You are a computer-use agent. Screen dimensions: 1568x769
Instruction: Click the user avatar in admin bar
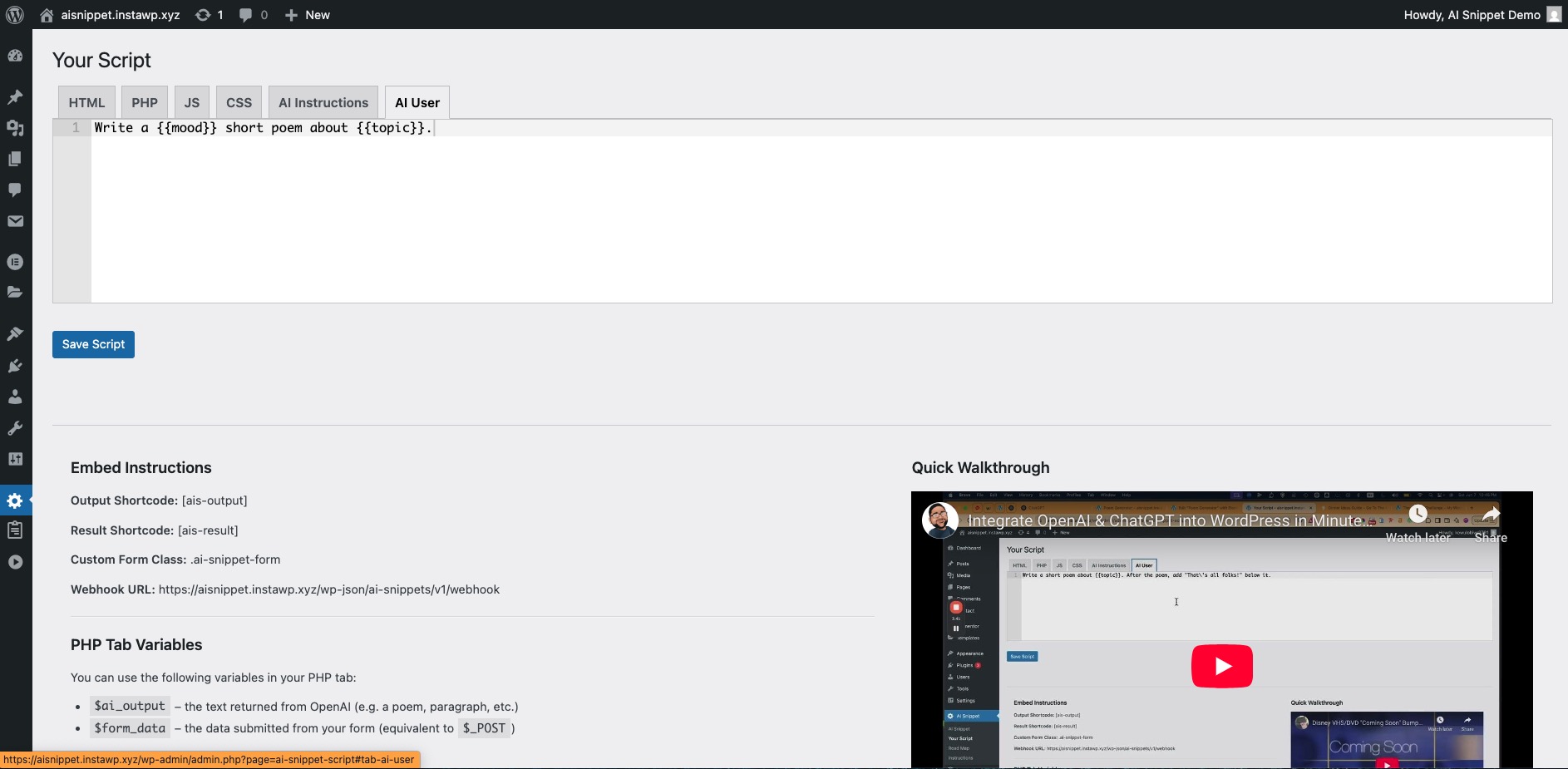(1554, 15)
